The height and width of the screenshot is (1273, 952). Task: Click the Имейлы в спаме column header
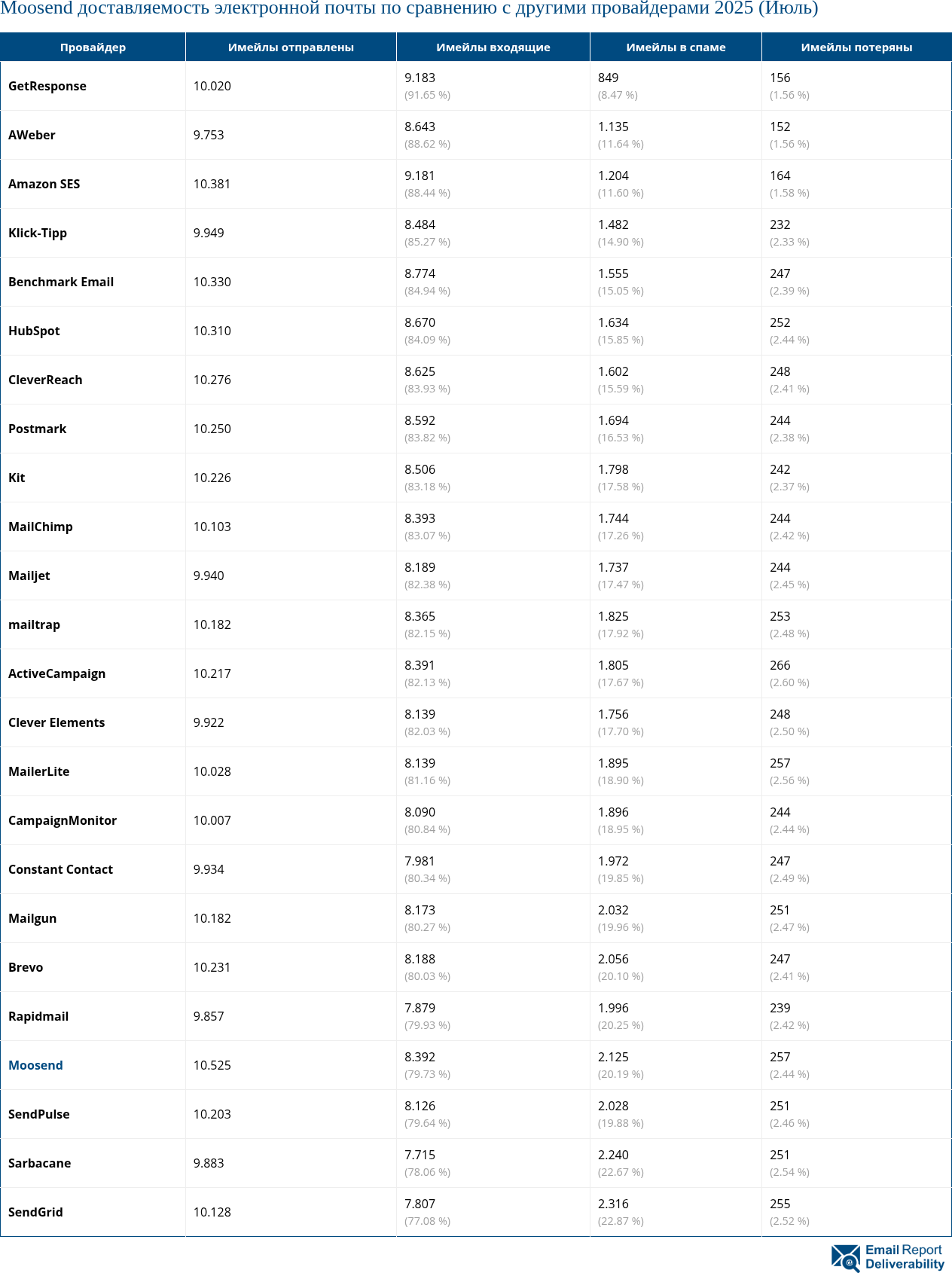[676, 47]
